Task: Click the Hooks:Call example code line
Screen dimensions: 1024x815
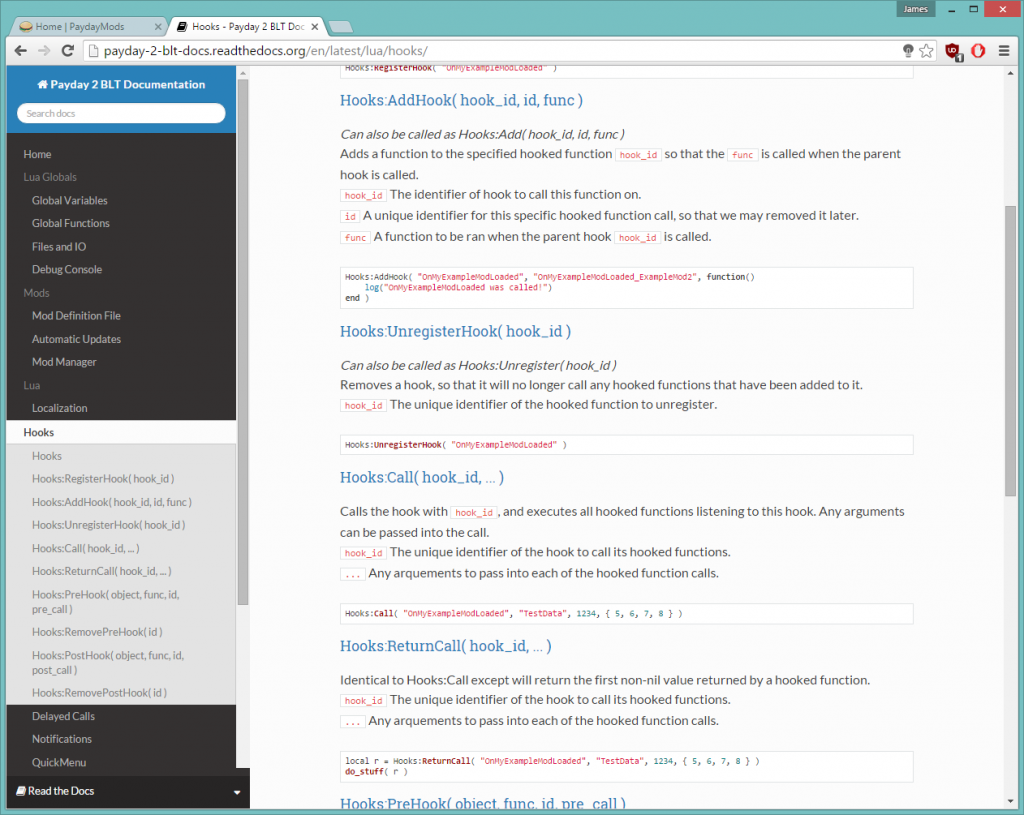Action: point(626,613)
